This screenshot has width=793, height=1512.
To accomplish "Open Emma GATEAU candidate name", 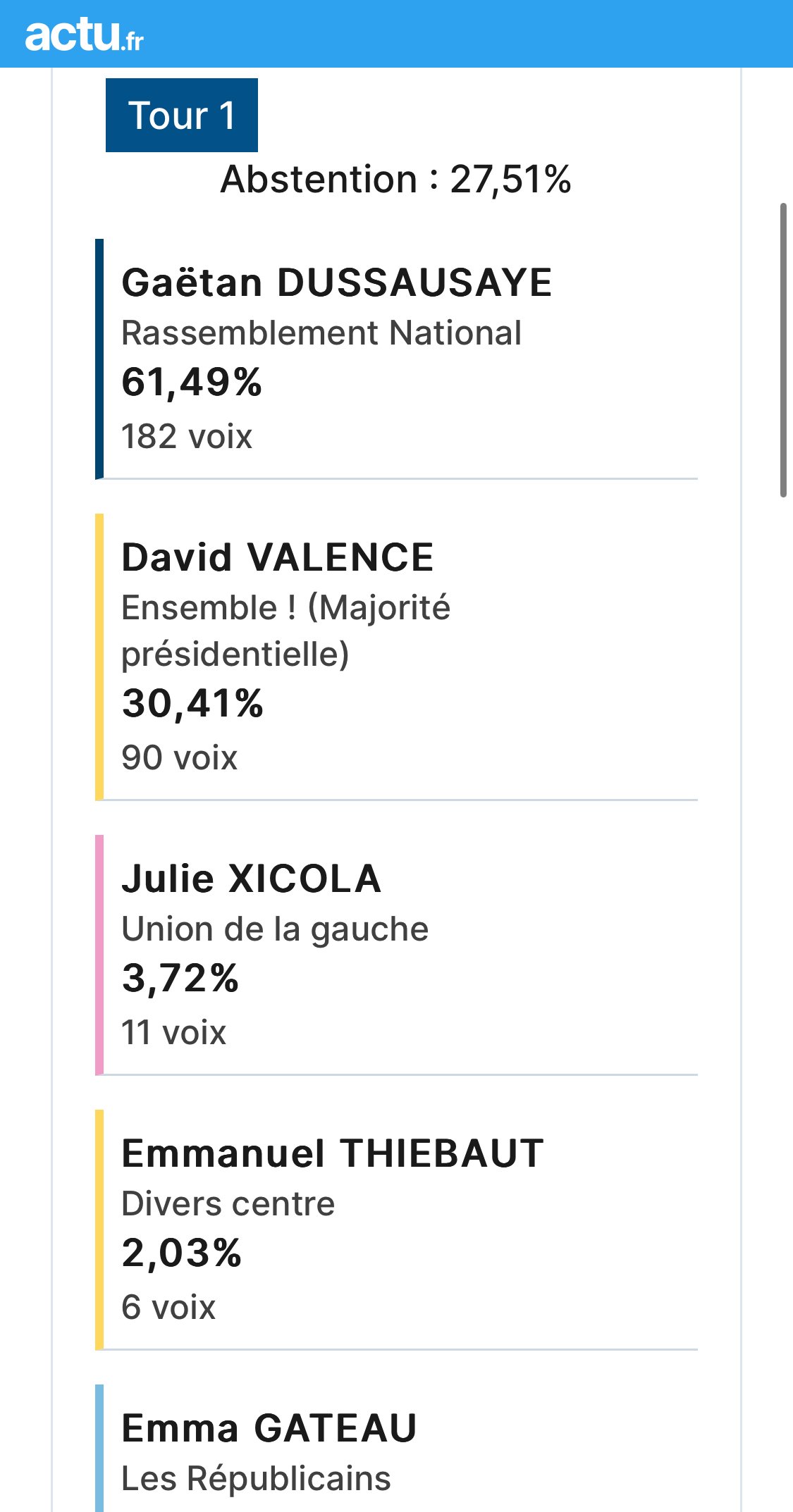I will (x=269, y=1428).
